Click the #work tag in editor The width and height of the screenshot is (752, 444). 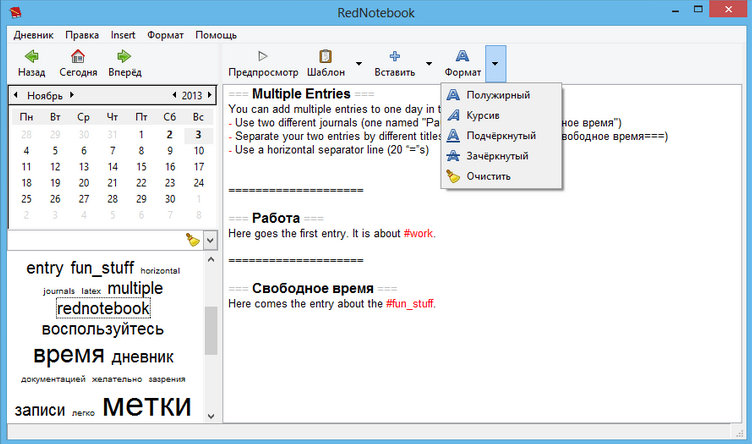(x=418, y=234)
